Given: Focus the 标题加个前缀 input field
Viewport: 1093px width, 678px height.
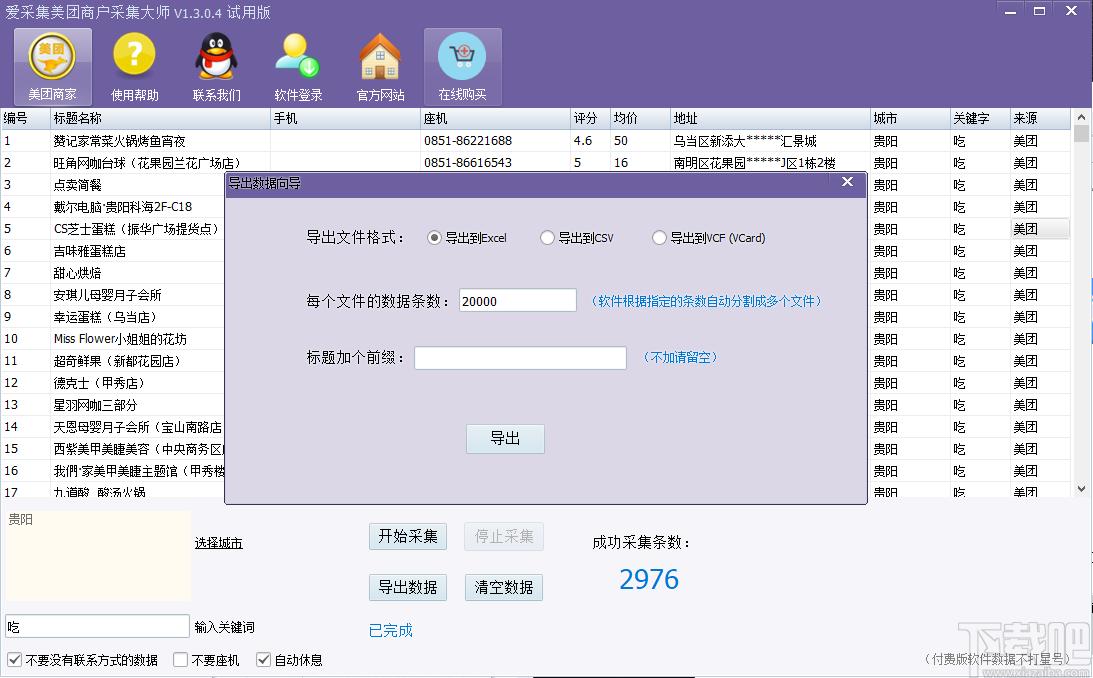Looking at the screenshot, I should pyautogui.click(x=521, y=357).
